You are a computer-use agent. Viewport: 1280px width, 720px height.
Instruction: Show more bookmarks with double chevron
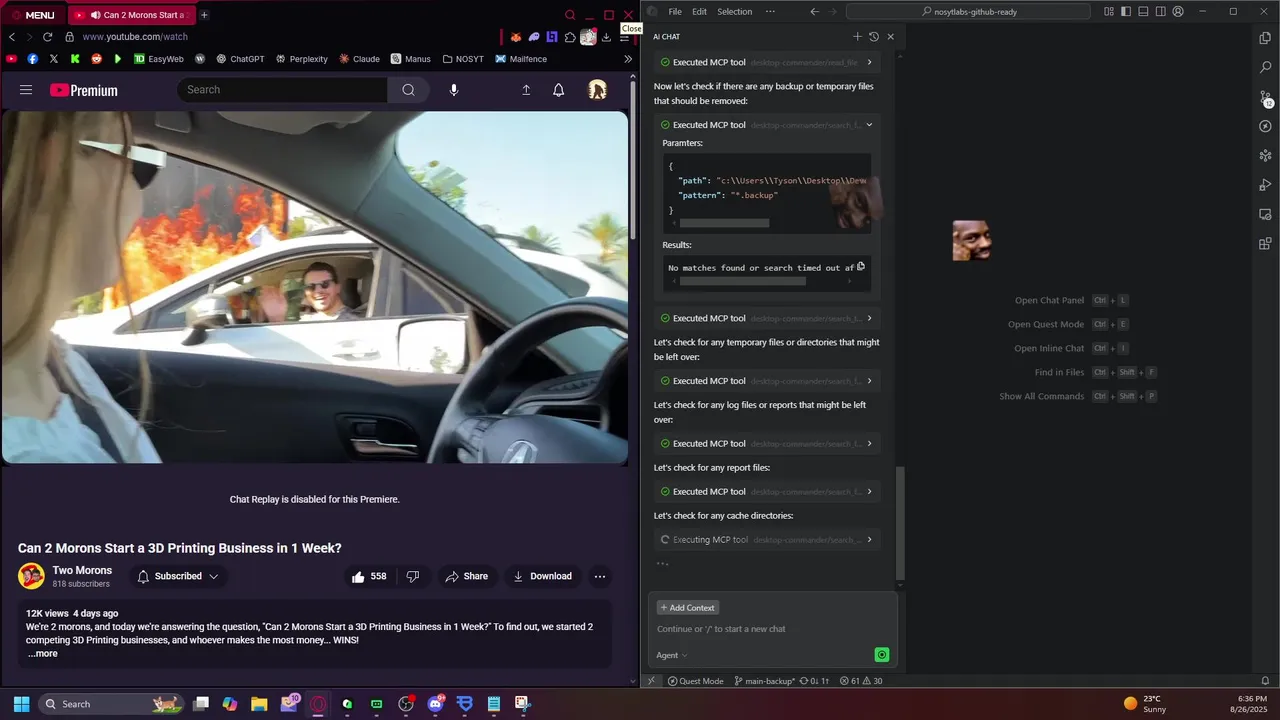click(628, 59)
